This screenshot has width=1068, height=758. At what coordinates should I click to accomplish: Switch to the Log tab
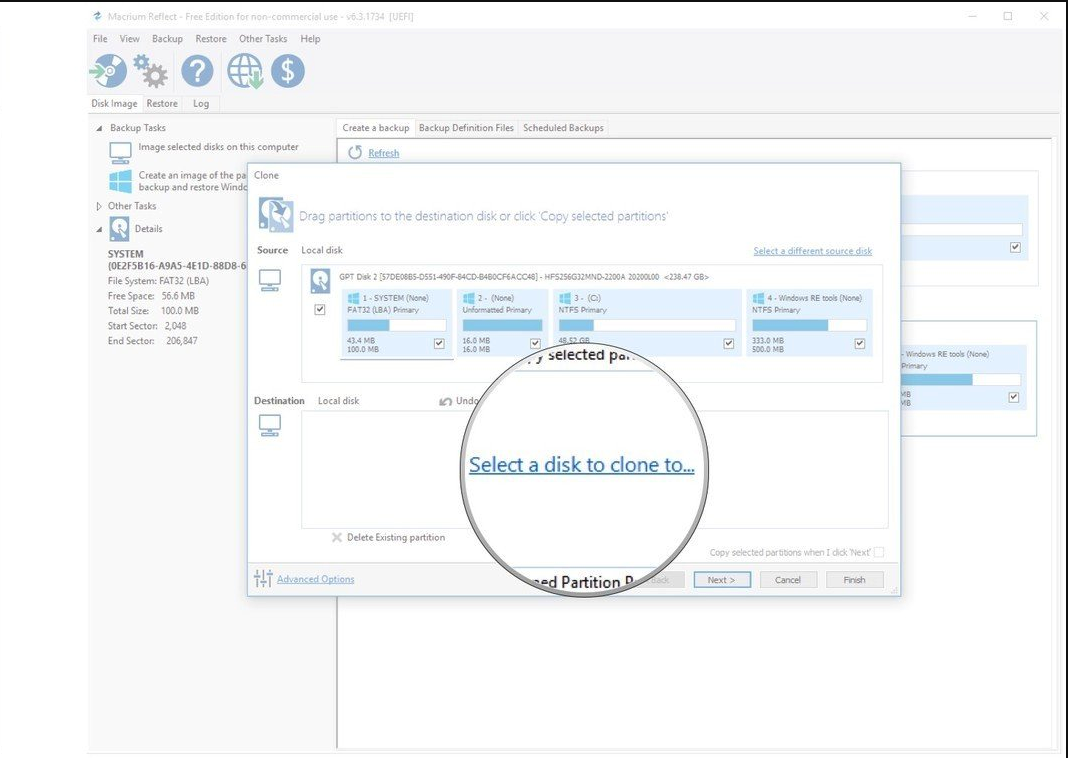[x=201, y=104]
